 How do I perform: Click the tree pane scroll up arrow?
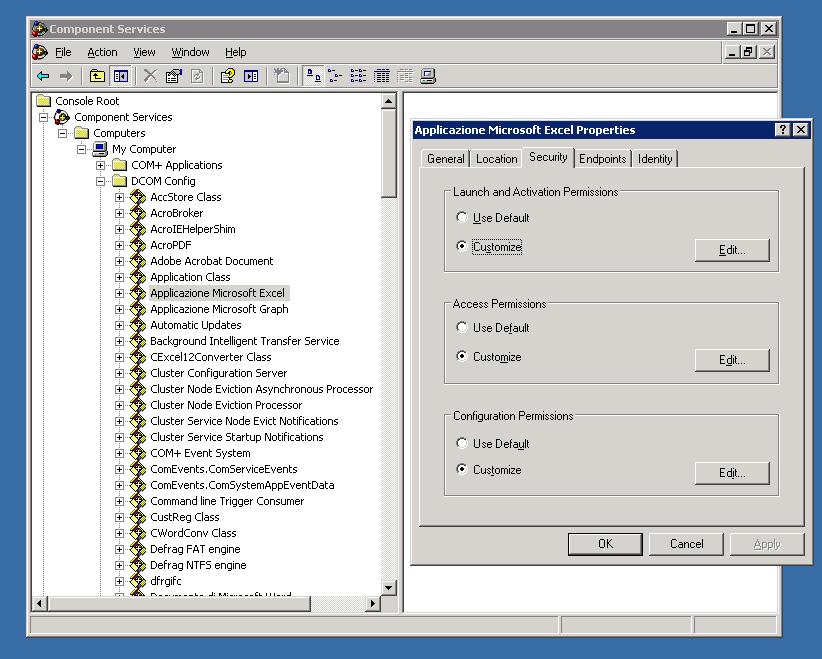pos(388,101)
